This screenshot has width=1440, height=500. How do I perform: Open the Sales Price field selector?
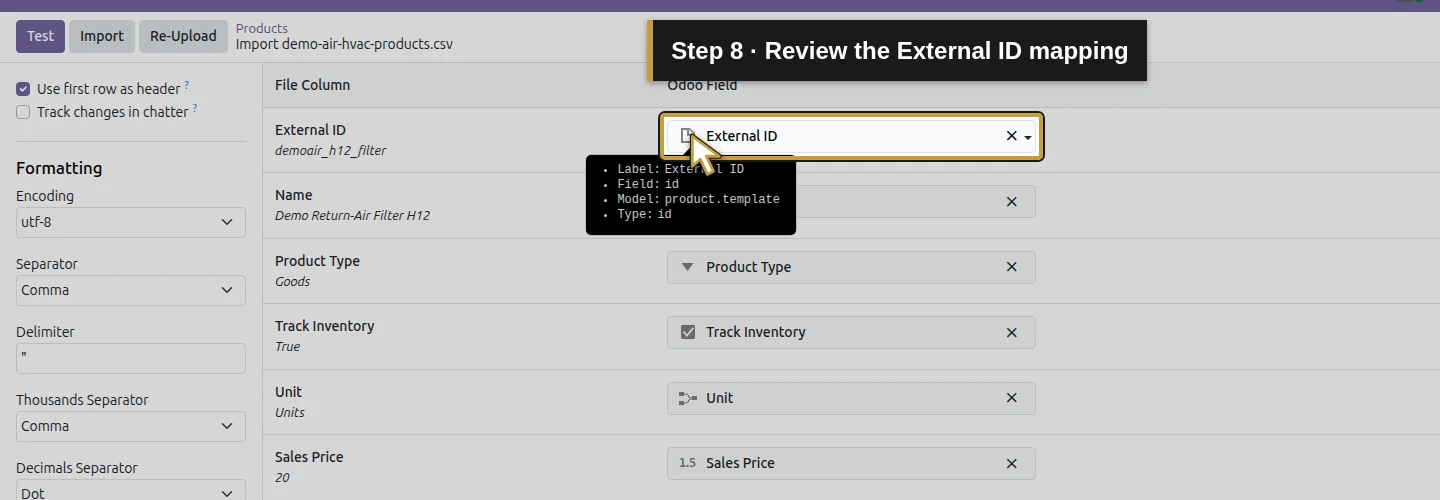tap(852, 463)
